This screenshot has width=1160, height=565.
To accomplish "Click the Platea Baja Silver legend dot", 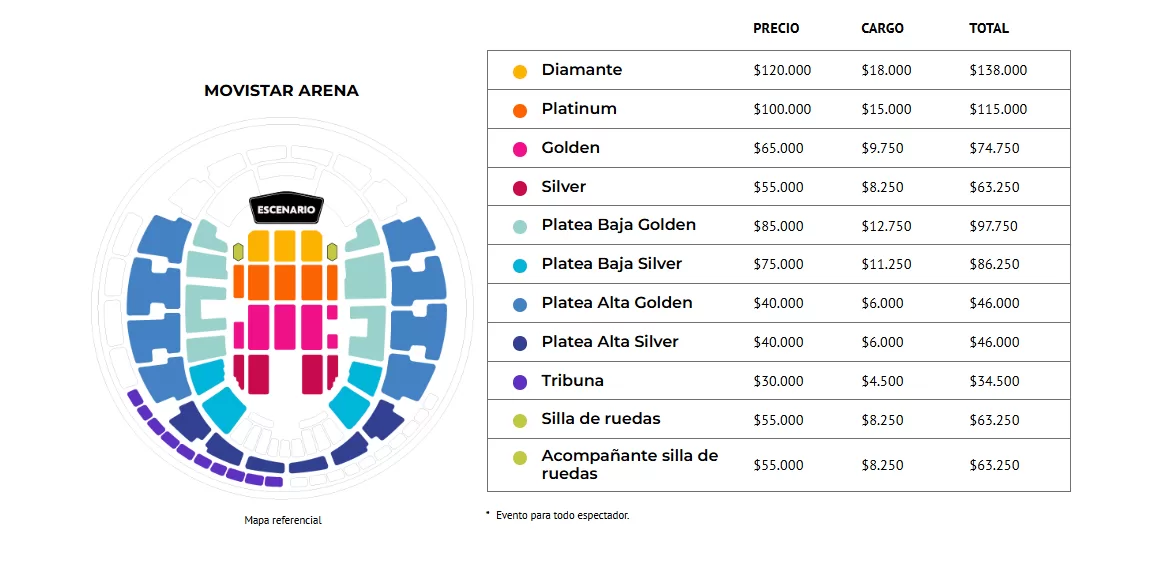I will coord(520,266).
